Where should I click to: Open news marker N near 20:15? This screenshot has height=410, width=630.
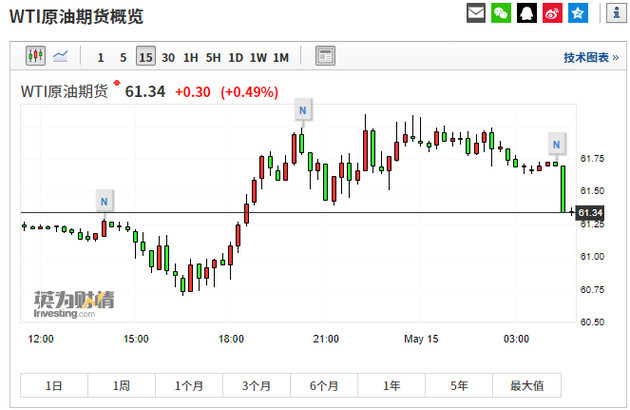[x=303, y=110]
